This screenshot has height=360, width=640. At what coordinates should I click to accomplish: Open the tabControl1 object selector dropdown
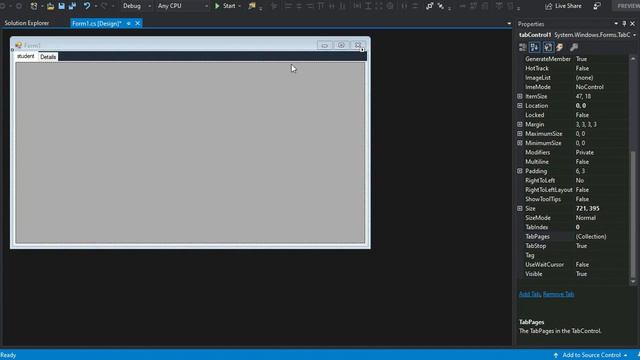[x=635, y=35]
